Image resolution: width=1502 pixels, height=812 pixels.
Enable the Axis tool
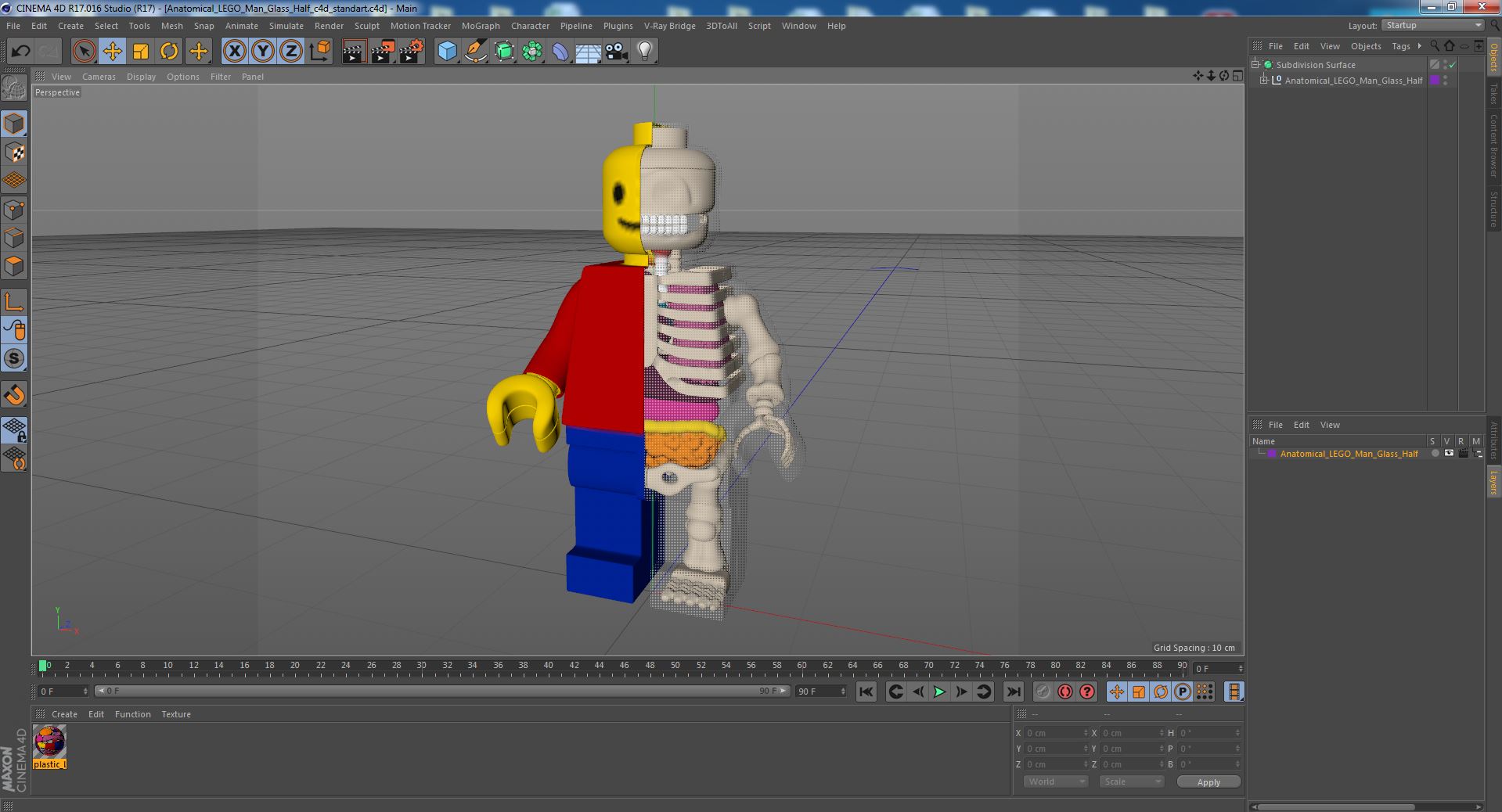[14, 302]
